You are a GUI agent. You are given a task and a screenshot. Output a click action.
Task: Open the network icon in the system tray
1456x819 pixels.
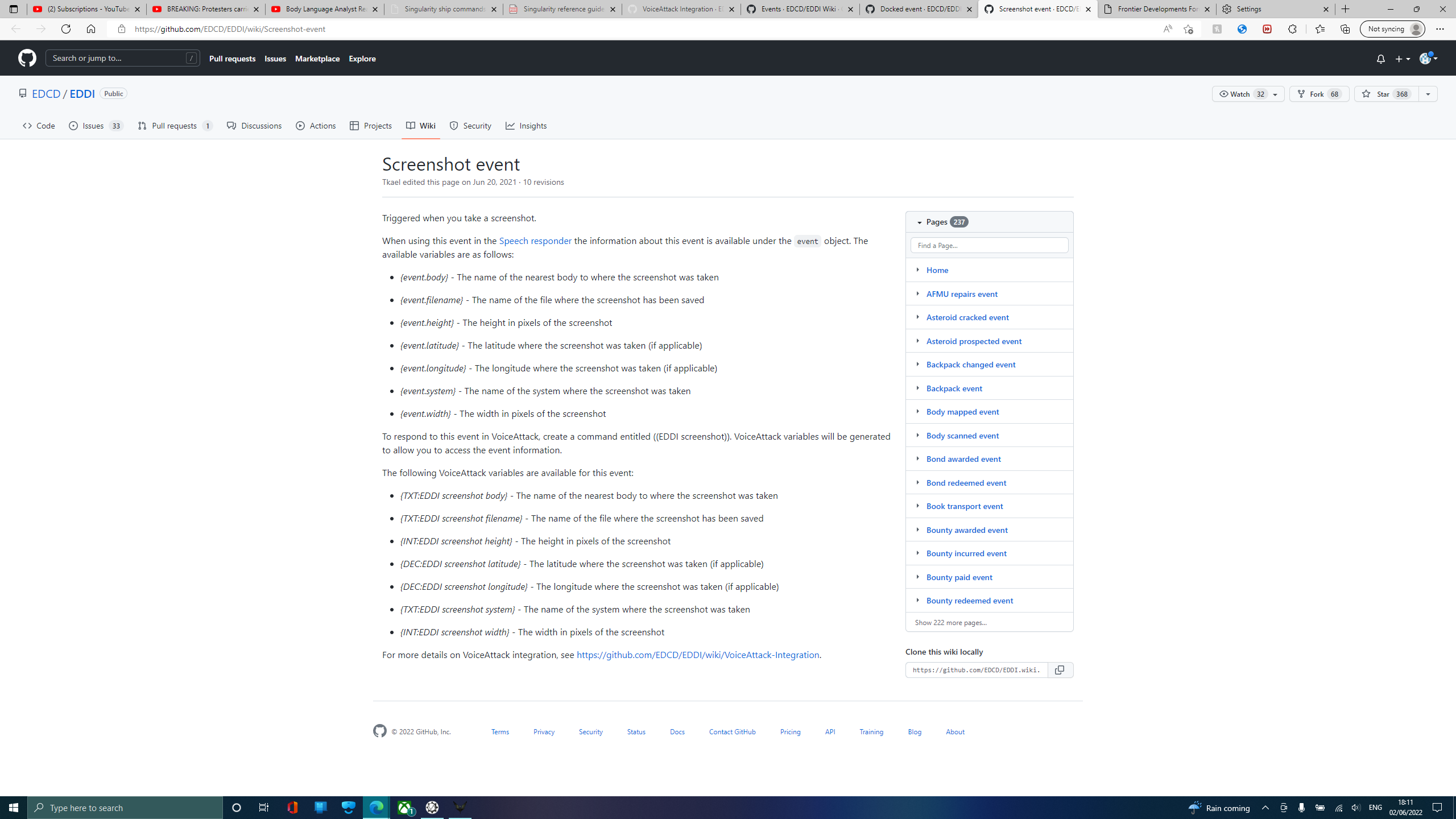pos(1338,808)
